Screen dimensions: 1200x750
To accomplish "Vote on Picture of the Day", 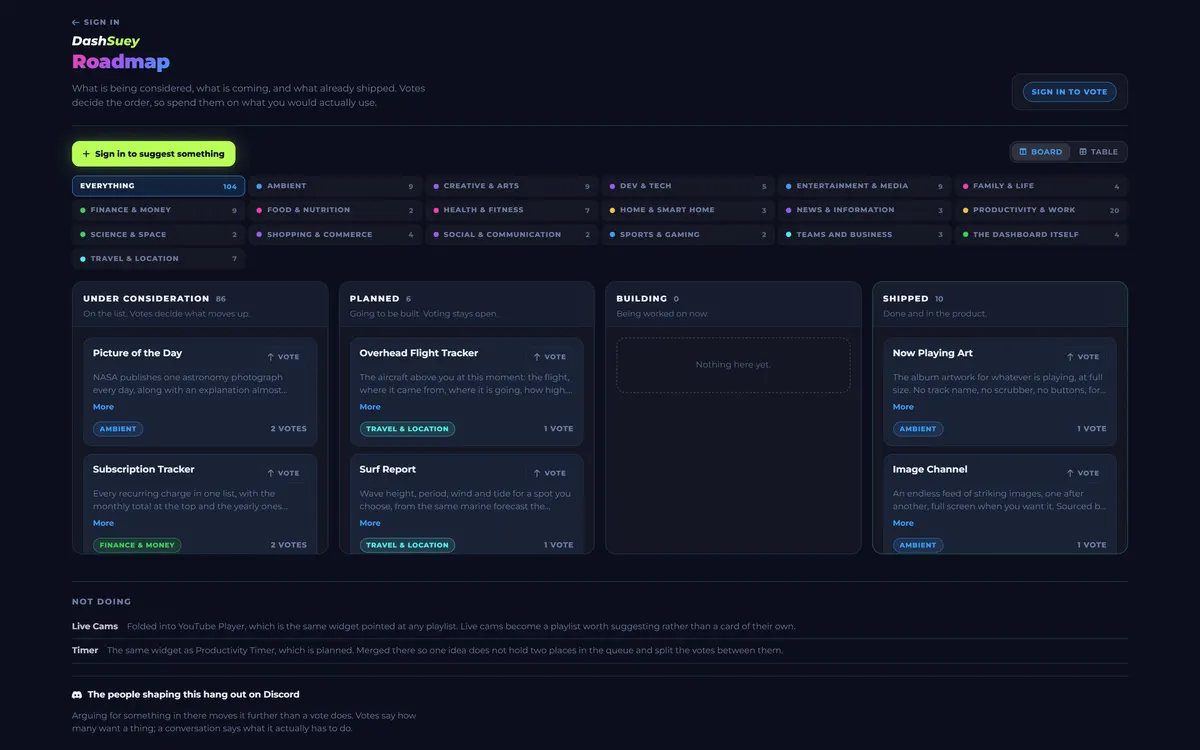I will [283, 357].
